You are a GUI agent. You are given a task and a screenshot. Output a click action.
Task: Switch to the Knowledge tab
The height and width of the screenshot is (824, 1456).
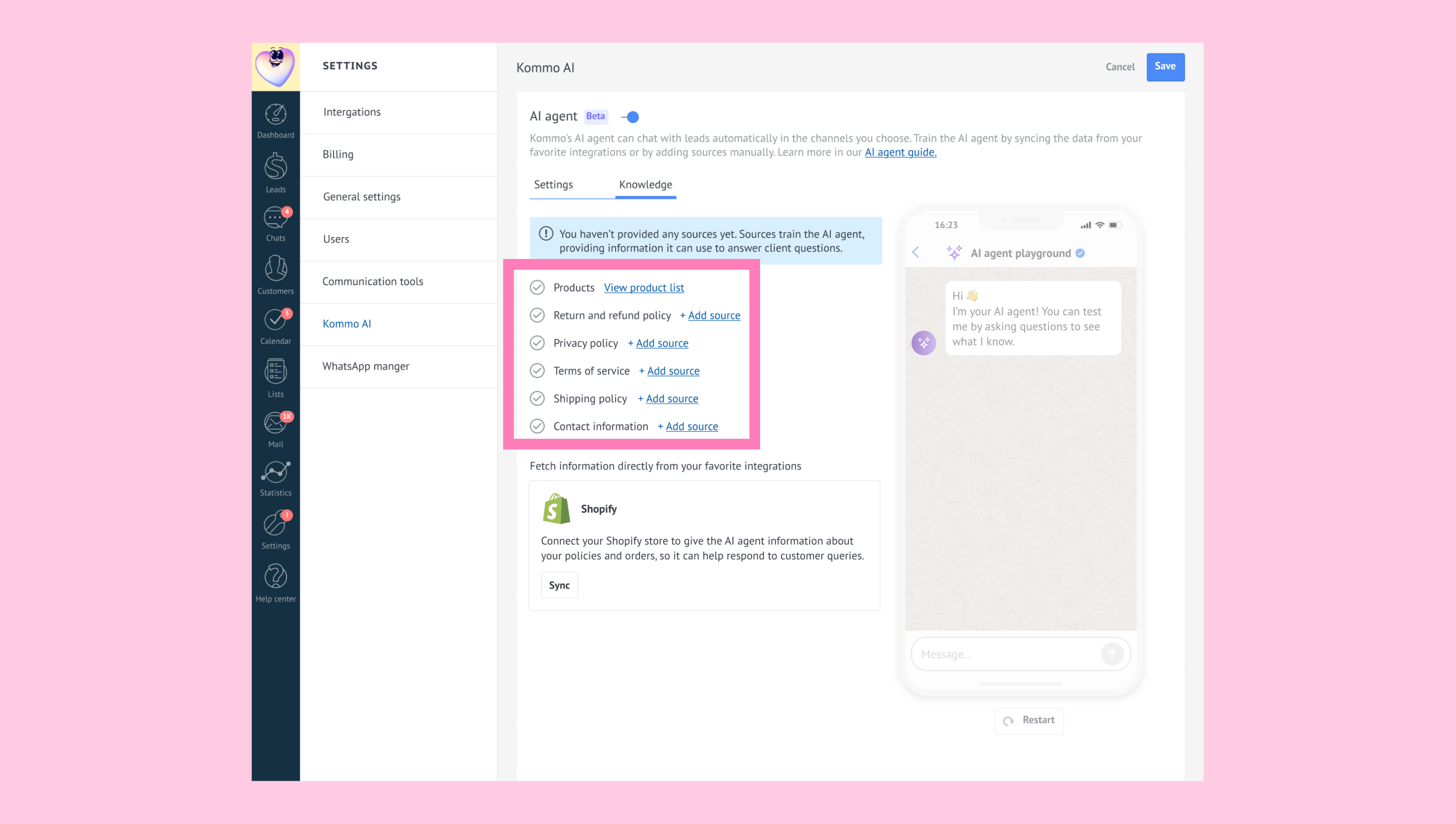(x=646, y=185)
